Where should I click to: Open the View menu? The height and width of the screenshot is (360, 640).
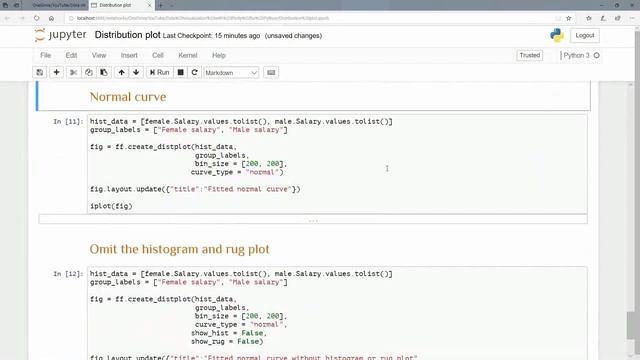click(99, 55)
